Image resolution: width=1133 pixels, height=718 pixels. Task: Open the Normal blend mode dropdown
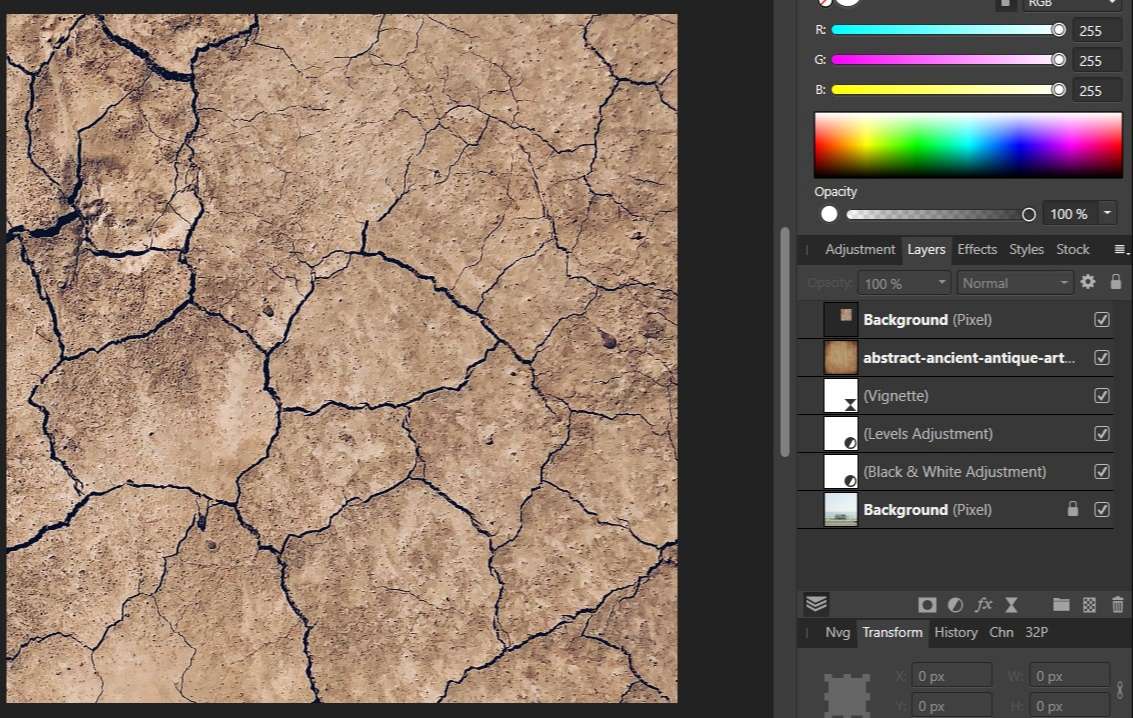pyautogui.click(x=1015, y=283)
